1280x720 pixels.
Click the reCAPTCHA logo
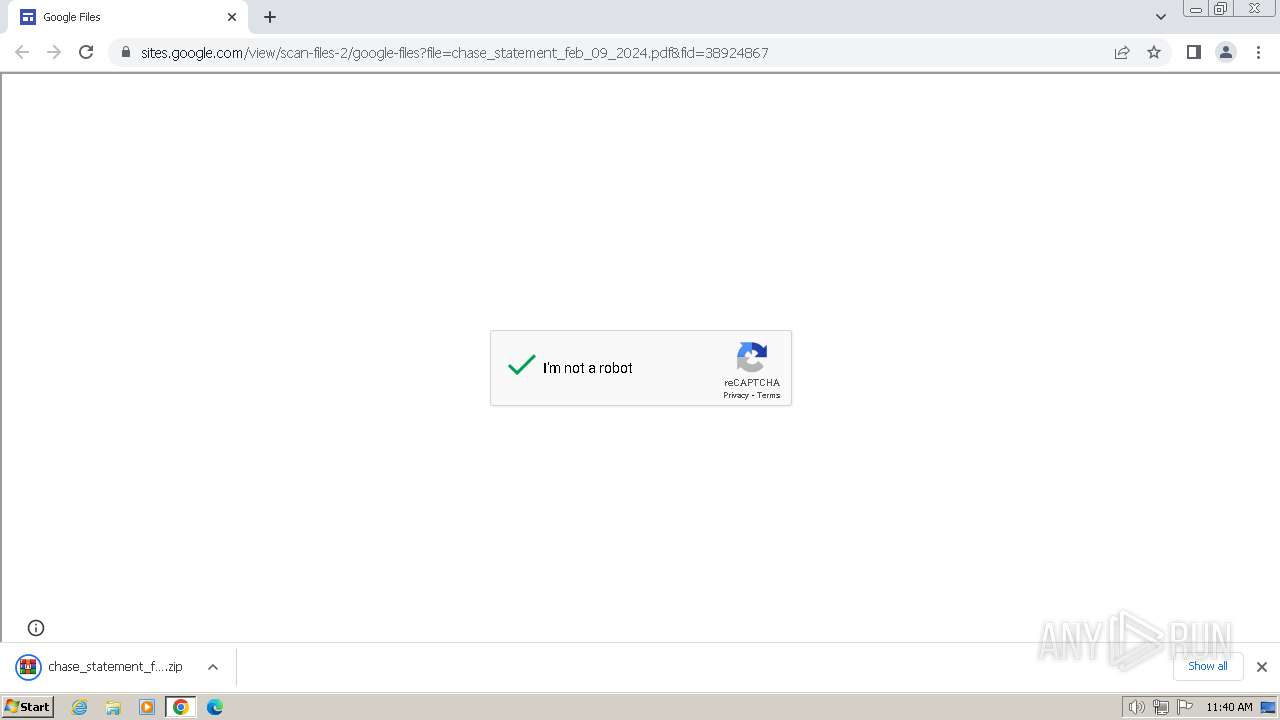[x=752, y=357]
